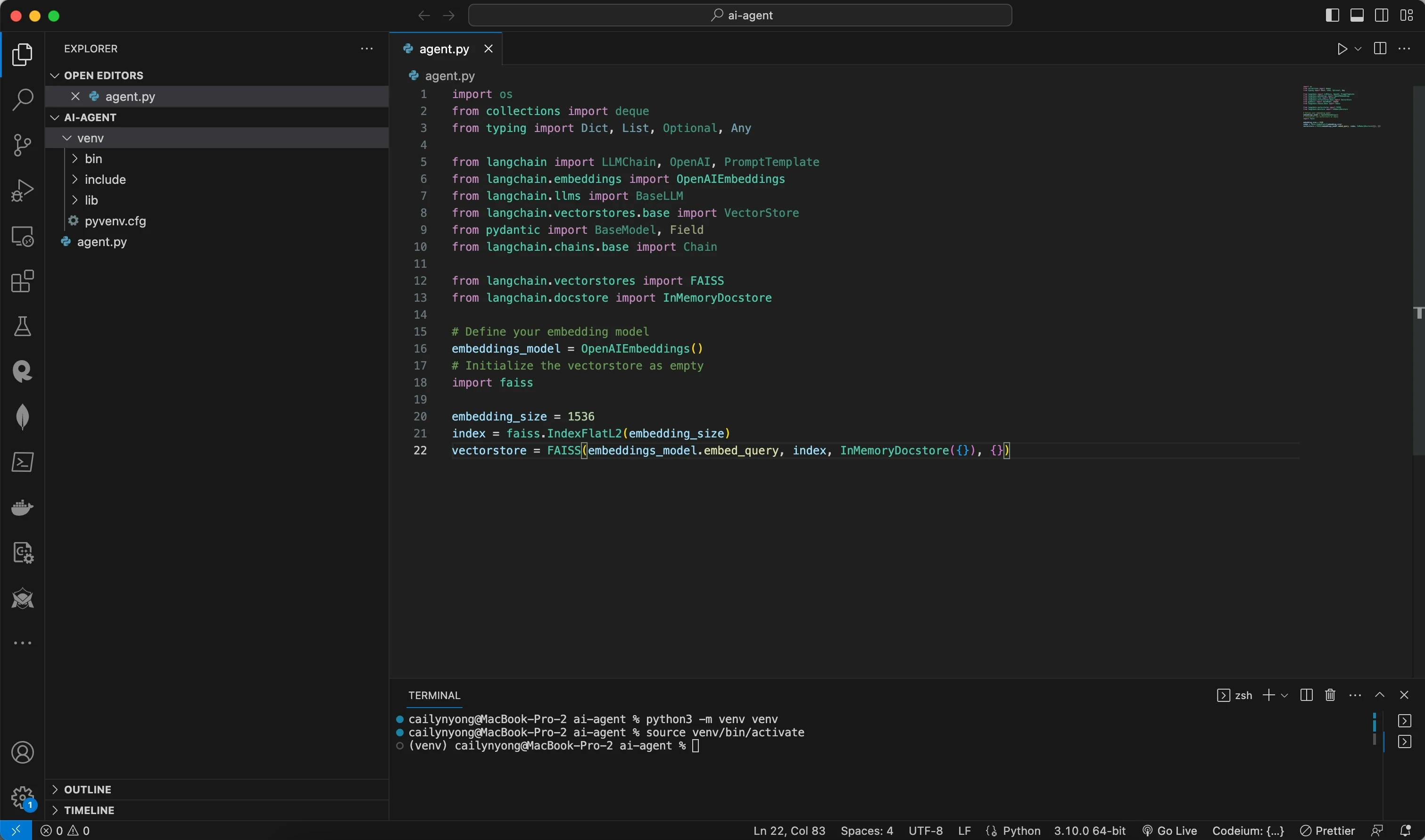
Task: Expand the bin folder
Action: (x=93, y=159)
